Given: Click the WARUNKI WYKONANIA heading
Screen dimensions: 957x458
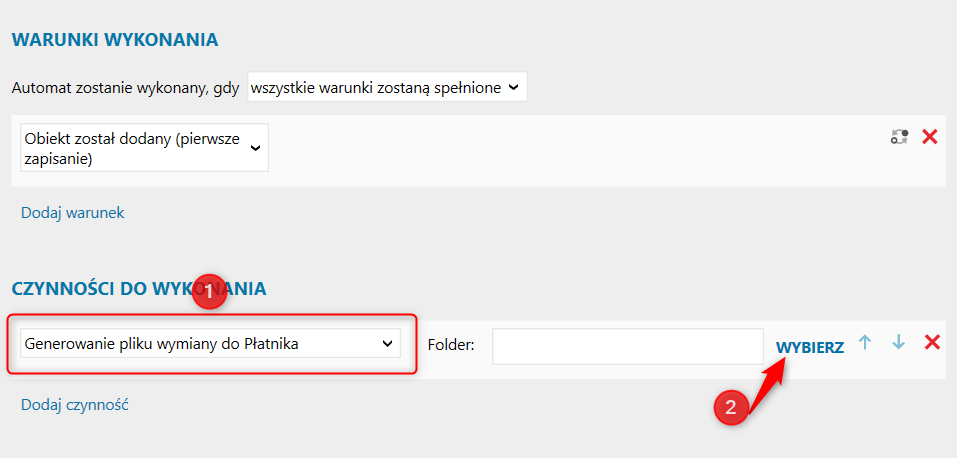Looking at the screenshot, I should click(115, 40).
